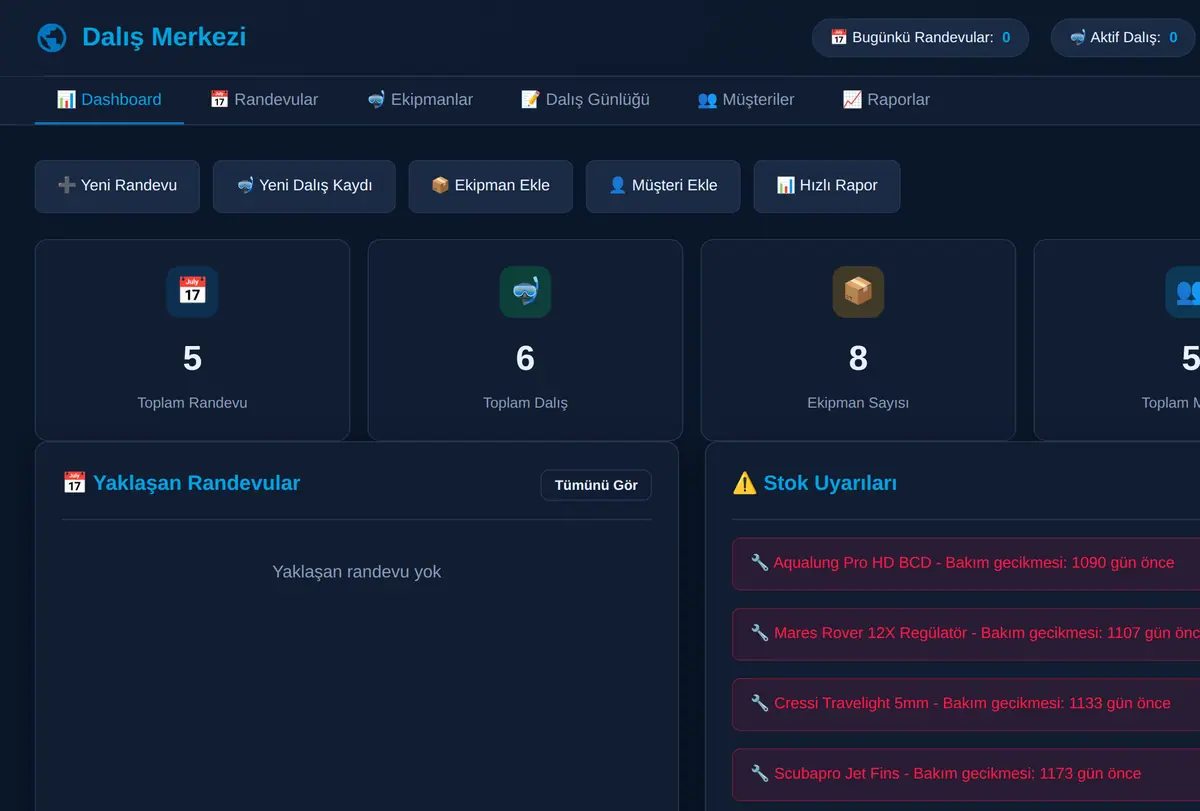Select the Toplam Randevu label
The height and width of the screenshot is (811, 1200).
(192, 403)
